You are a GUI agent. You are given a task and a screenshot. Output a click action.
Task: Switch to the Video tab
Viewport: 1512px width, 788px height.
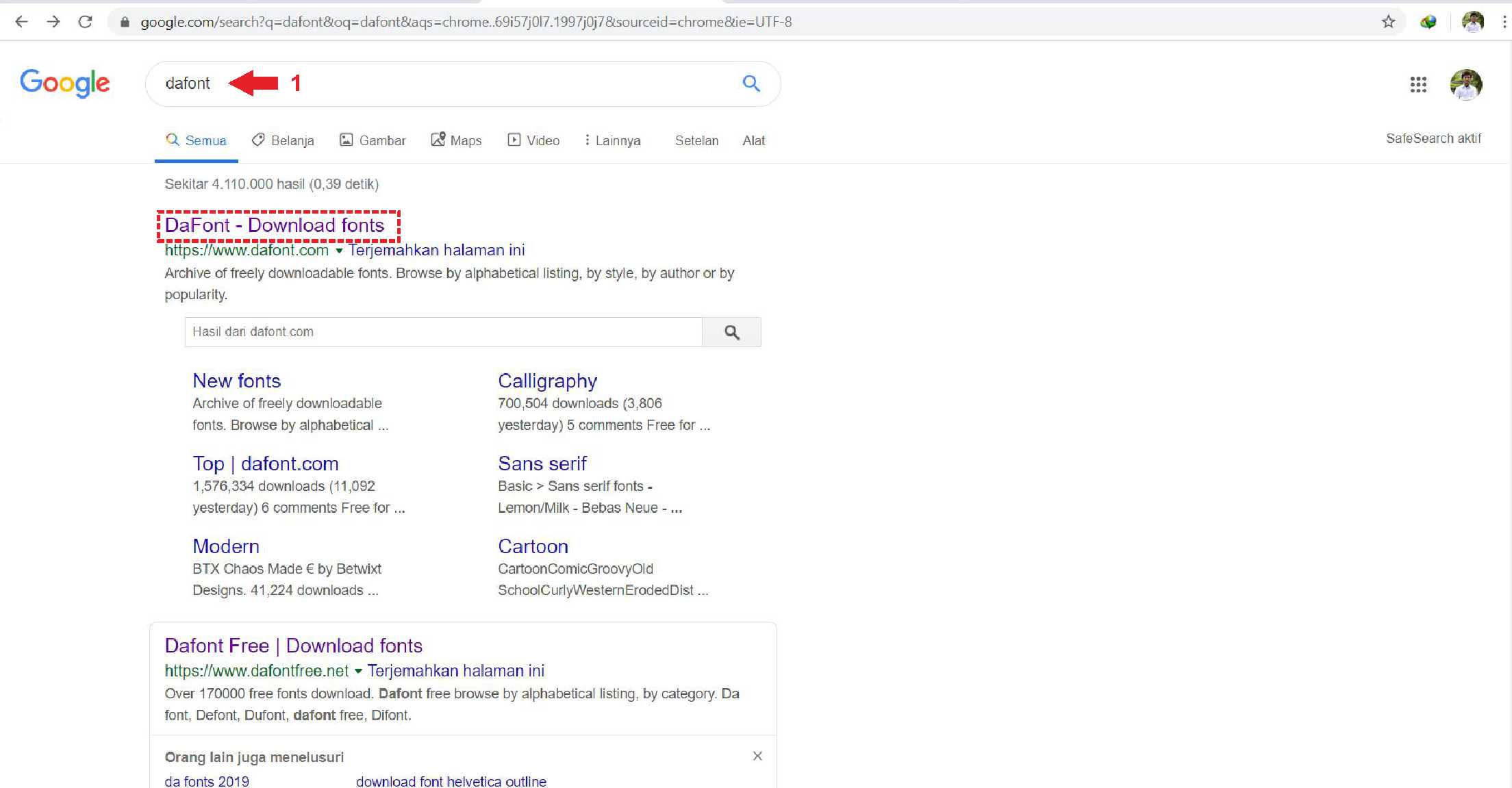[533, 140]
